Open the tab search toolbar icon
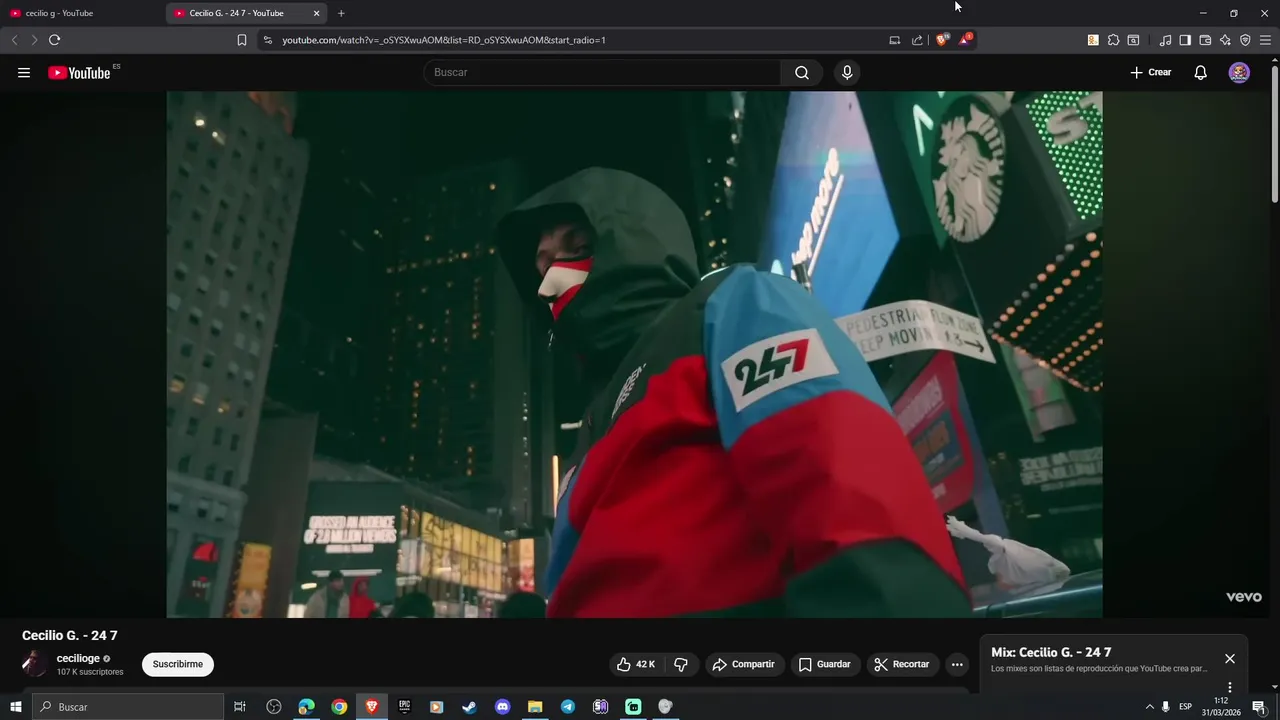The height and width of the screenshot is (720, 1280). pyautogui.click(x=1133, y=40)
